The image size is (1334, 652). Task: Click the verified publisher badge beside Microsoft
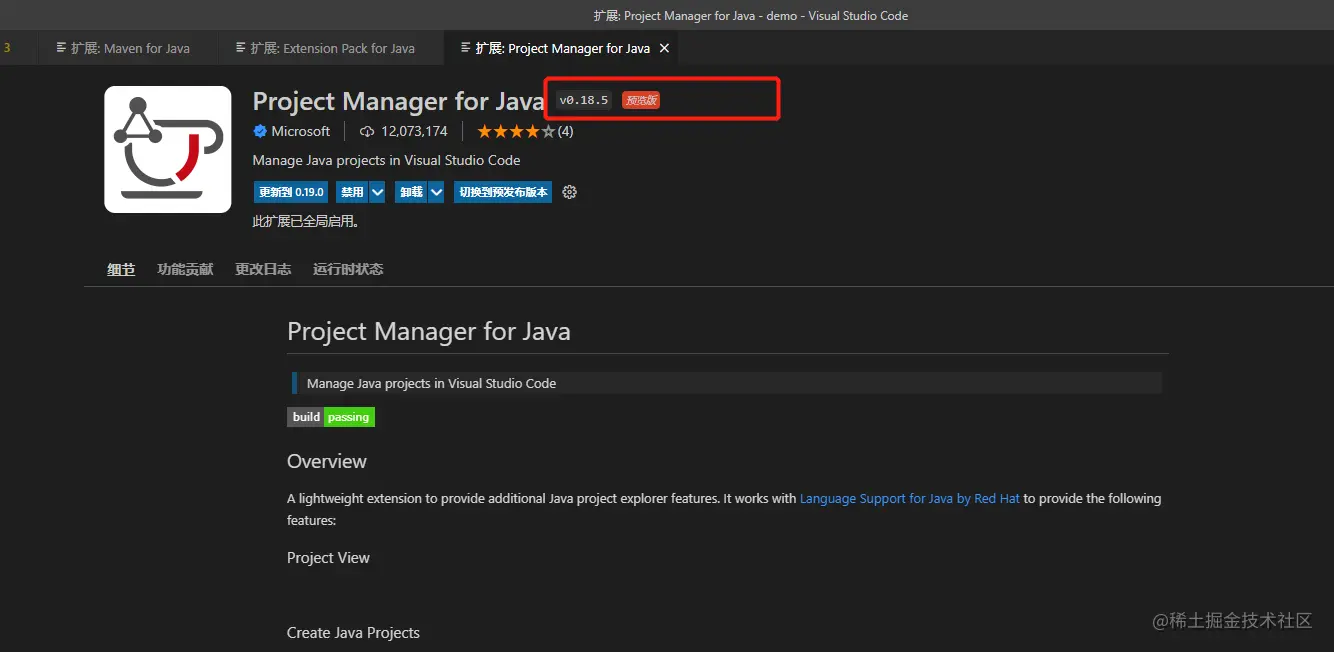click(260, 131)
